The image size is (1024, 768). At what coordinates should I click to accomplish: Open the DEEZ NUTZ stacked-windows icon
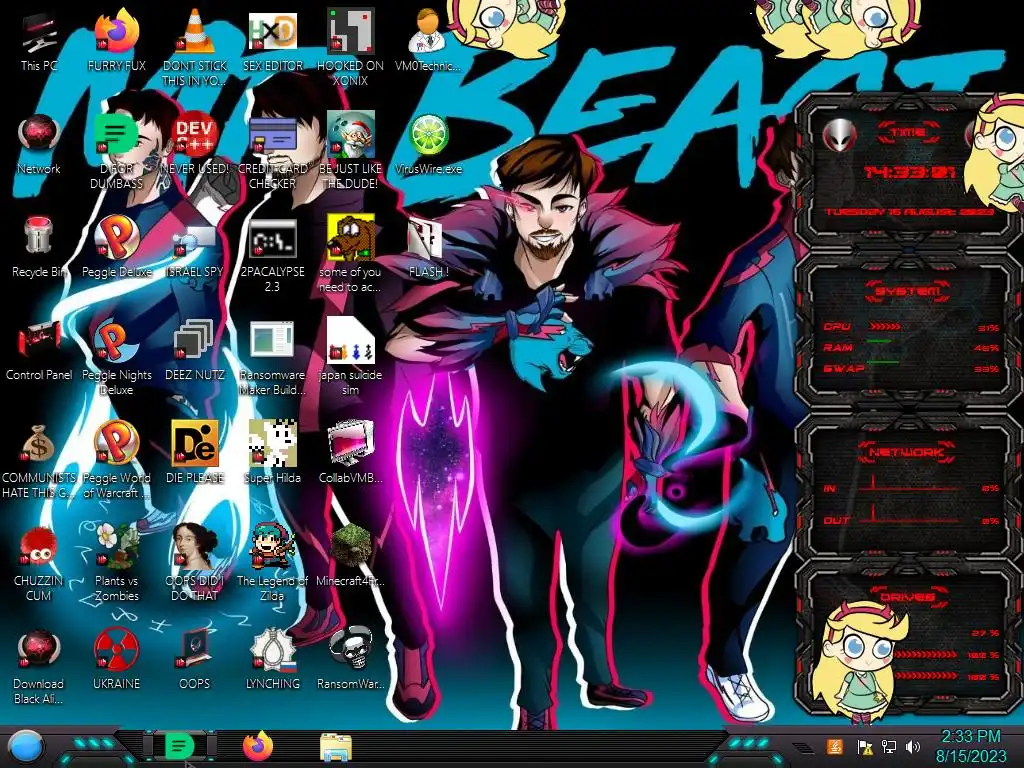[194, 350]
